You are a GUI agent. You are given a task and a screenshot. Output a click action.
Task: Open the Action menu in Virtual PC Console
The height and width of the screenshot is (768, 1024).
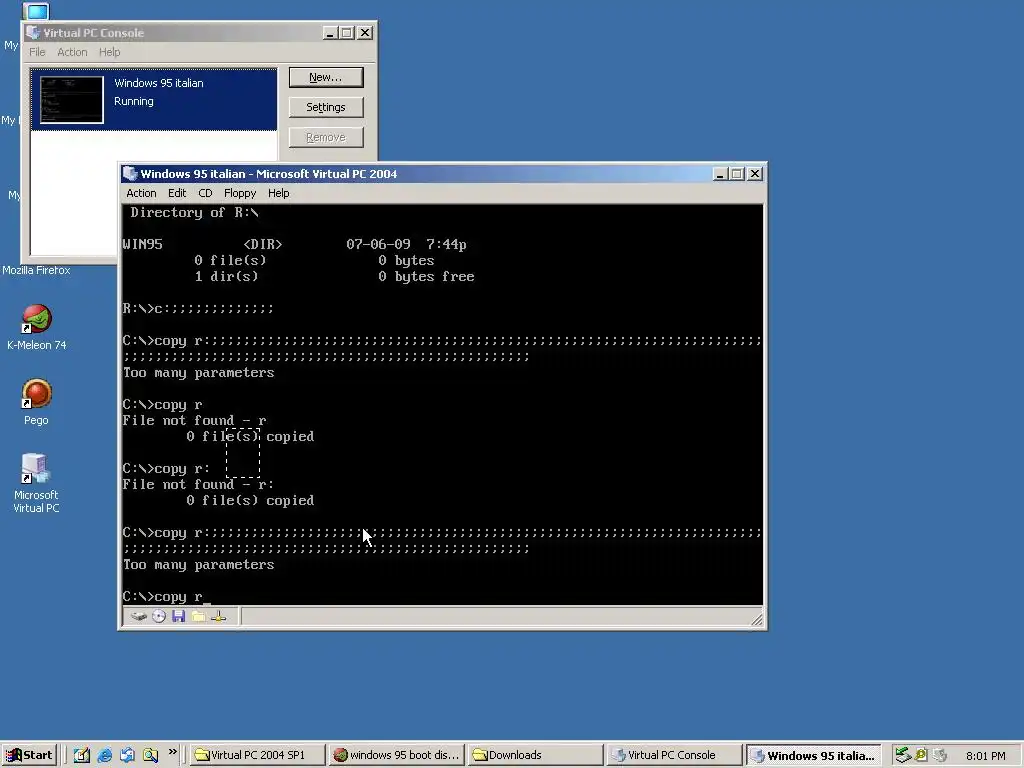[x=72, y=52]
